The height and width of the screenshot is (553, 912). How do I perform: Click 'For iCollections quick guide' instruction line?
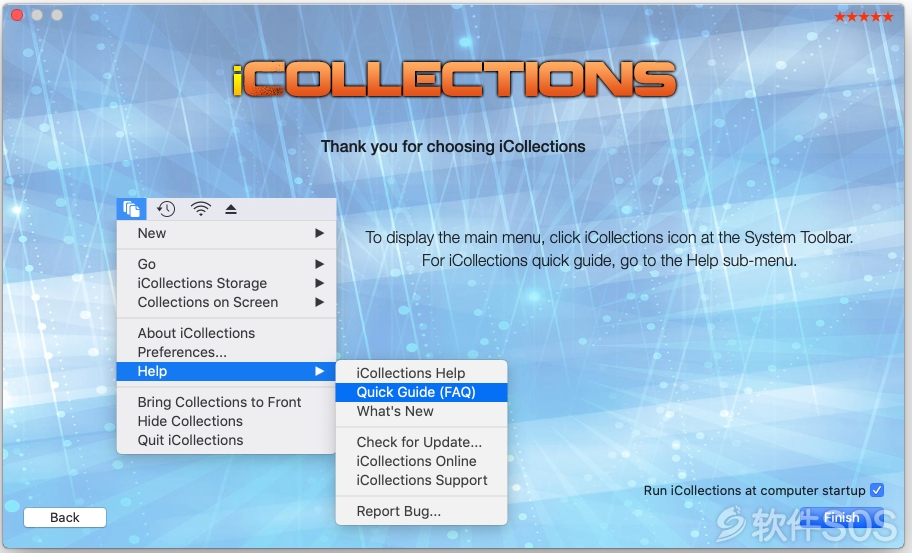pyautogui.click(x=609, y=261)
